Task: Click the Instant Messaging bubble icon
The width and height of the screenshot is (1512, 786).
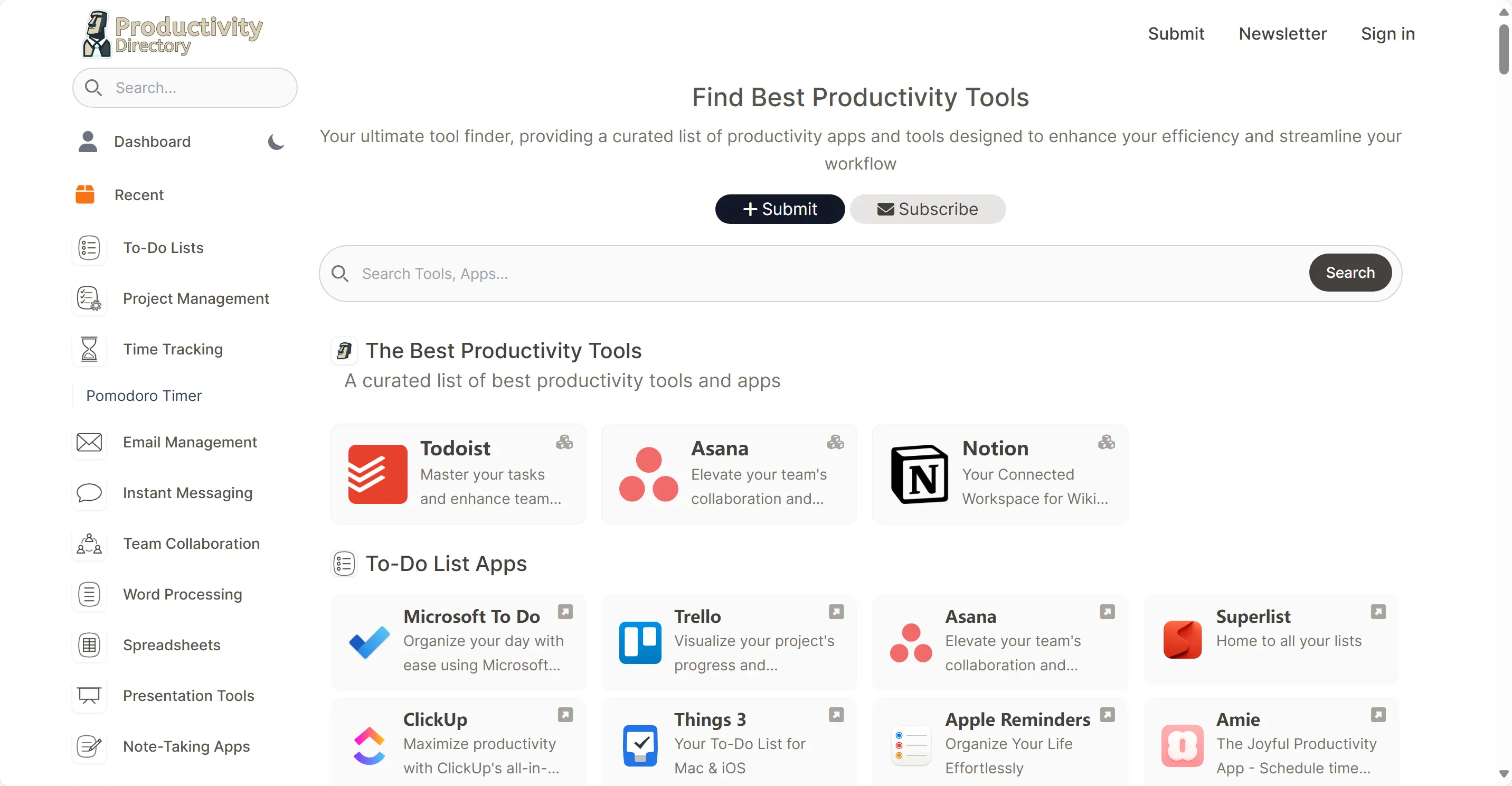Action: click(x=89, y=493)
